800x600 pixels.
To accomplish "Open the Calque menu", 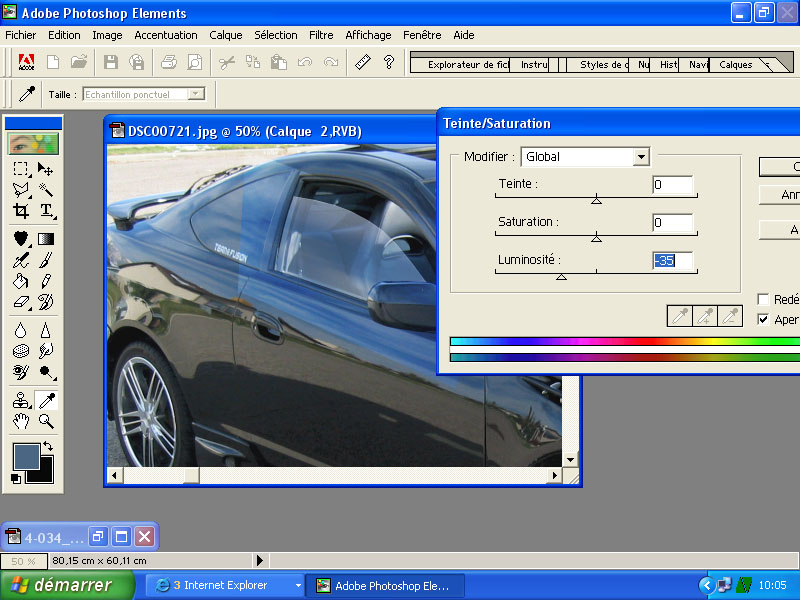I will click(226, 35).
